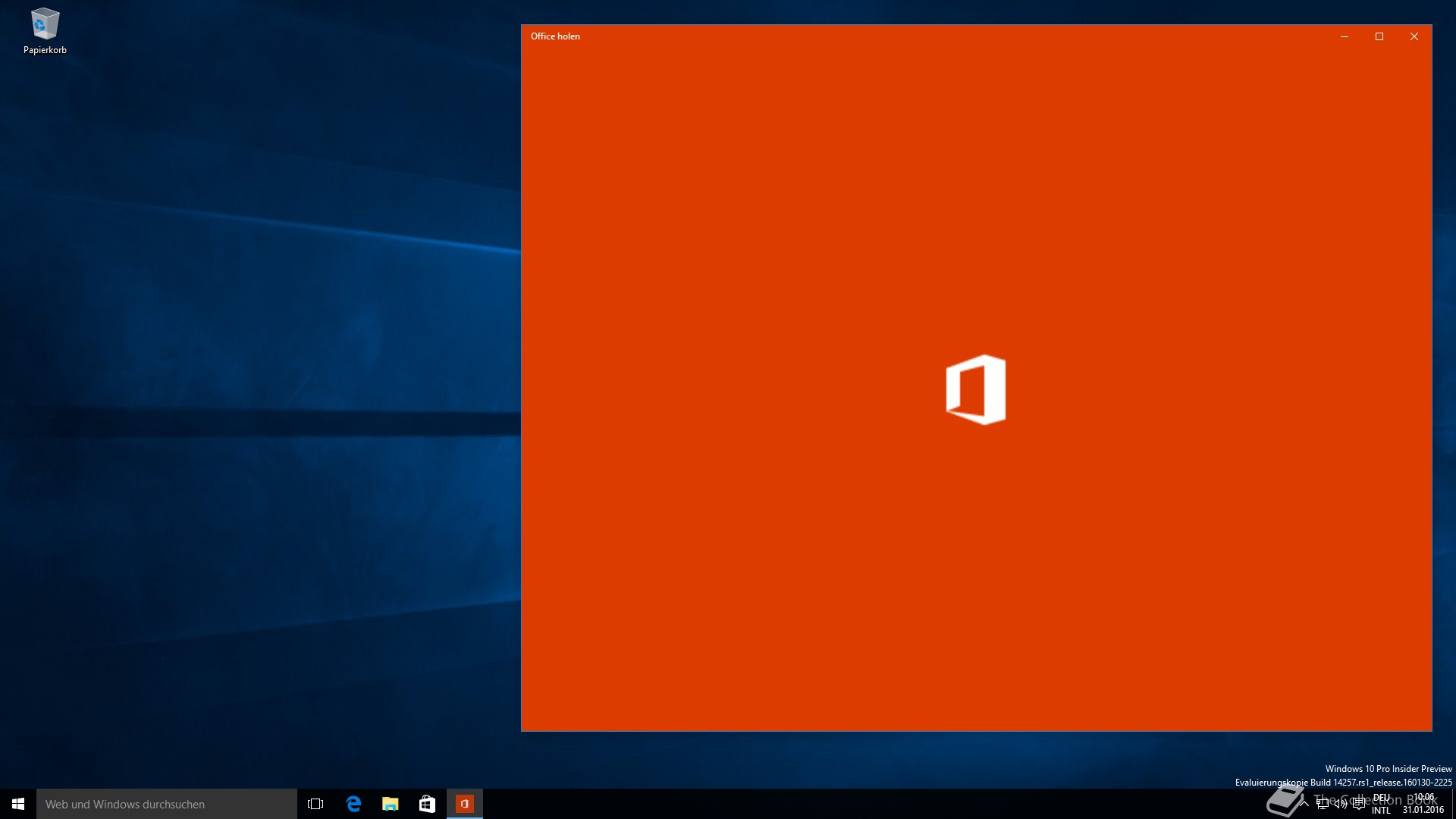Image resolution: width=1456 pixels, height=819 pixels.
Task: Expand the hidden tray icons chevron
Action: pyautogui.click(x=1304, y=804)
